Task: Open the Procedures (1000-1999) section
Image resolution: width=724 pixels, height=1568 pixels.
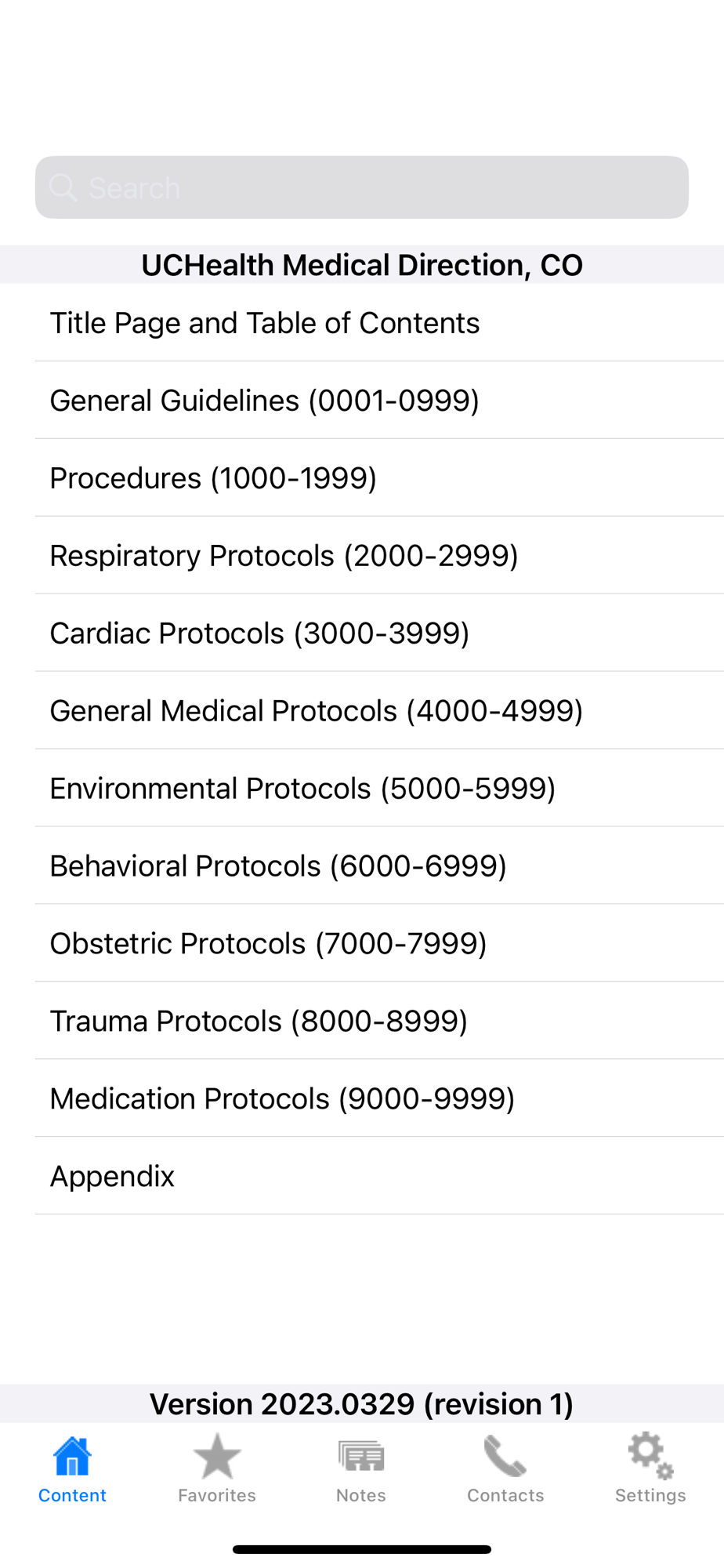Action: point(213,478)
